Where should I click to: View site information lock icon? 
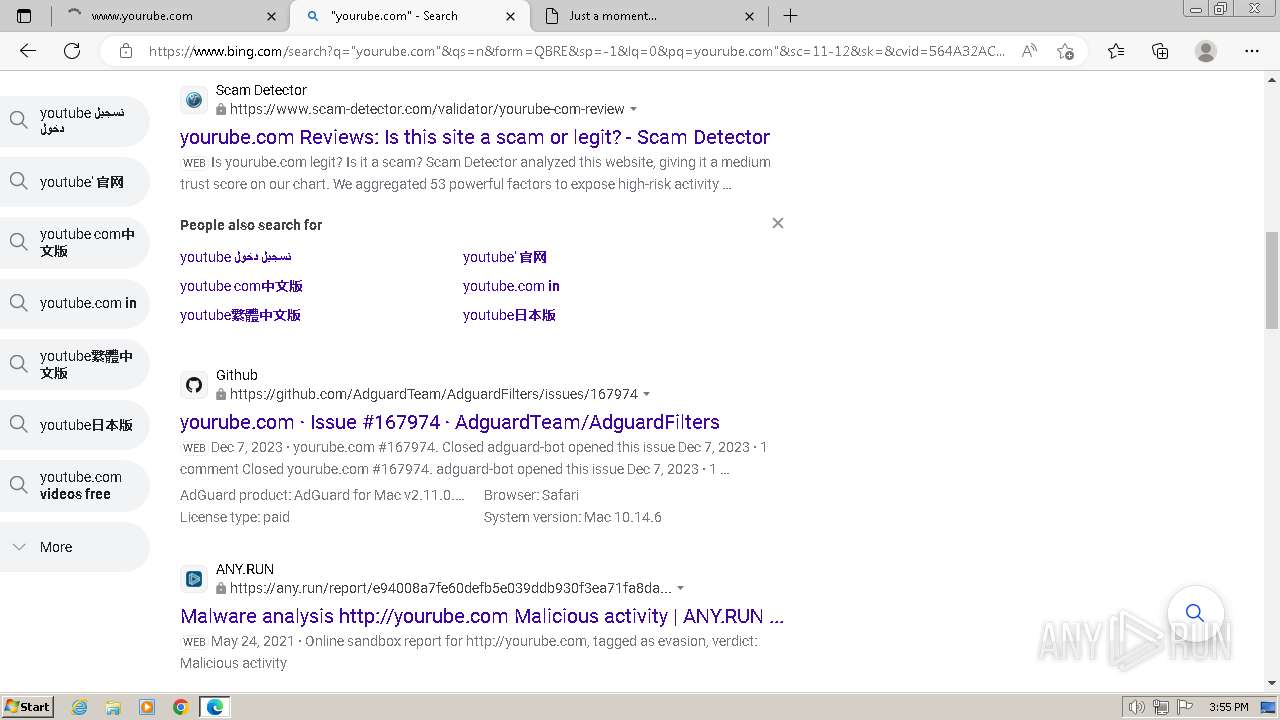click(126, 51)
